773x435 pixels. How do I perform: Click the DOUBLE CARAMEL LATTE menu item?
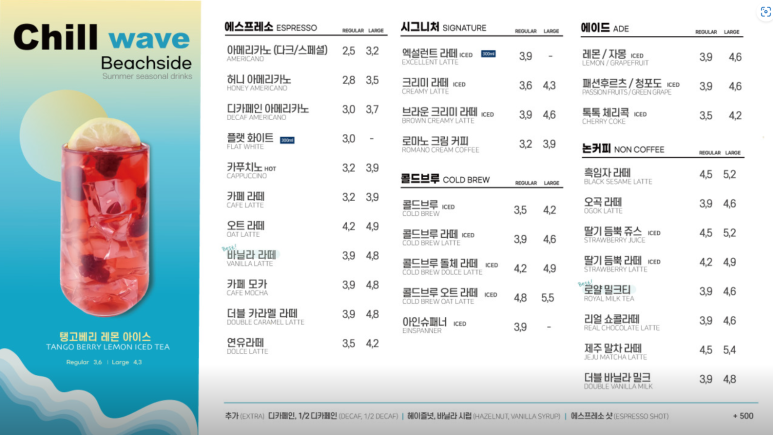pos(265,316)
